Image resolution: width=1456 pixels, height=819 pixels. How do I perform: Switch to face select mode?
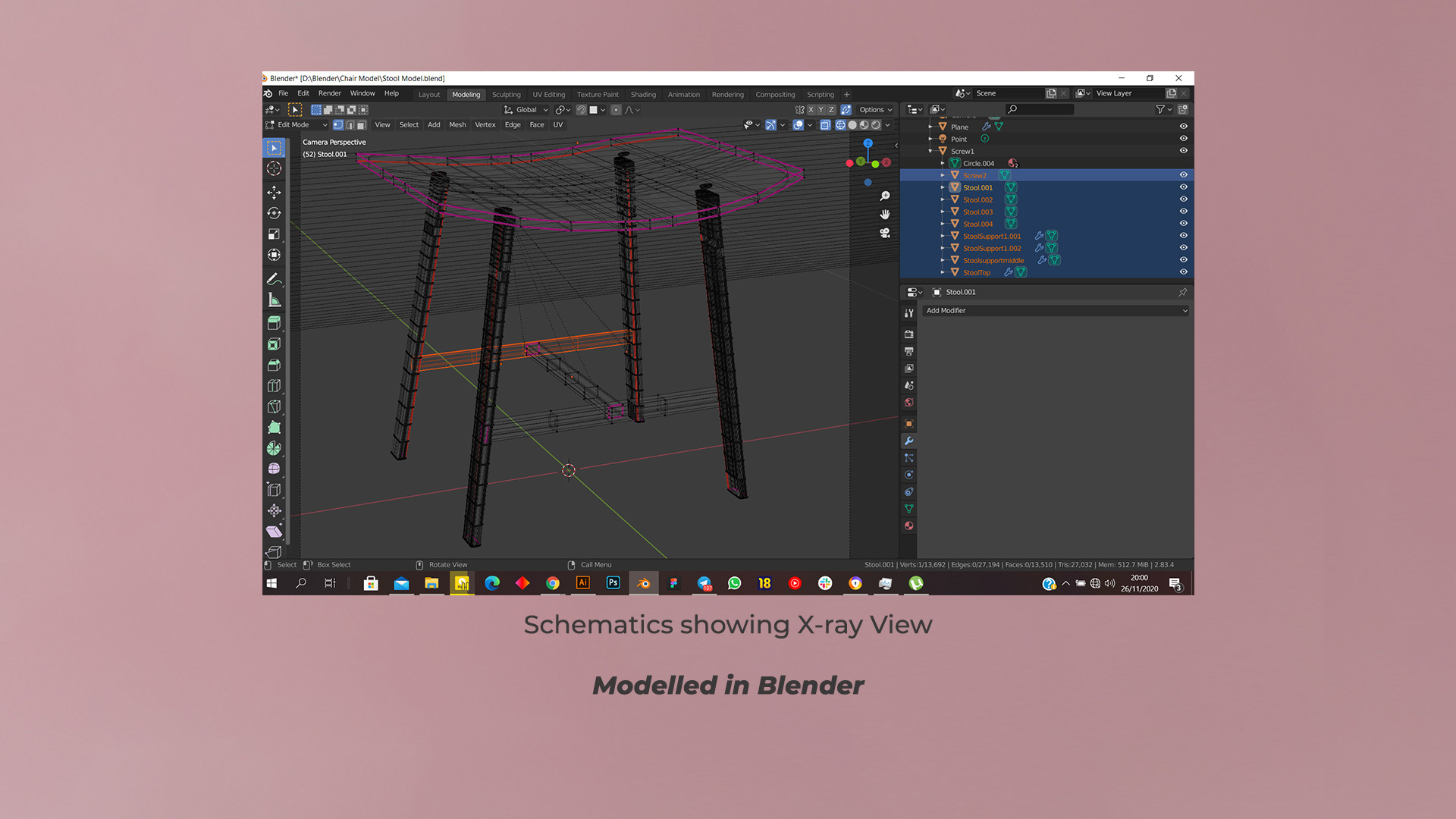pyautogui.click(x=362, y=125)
